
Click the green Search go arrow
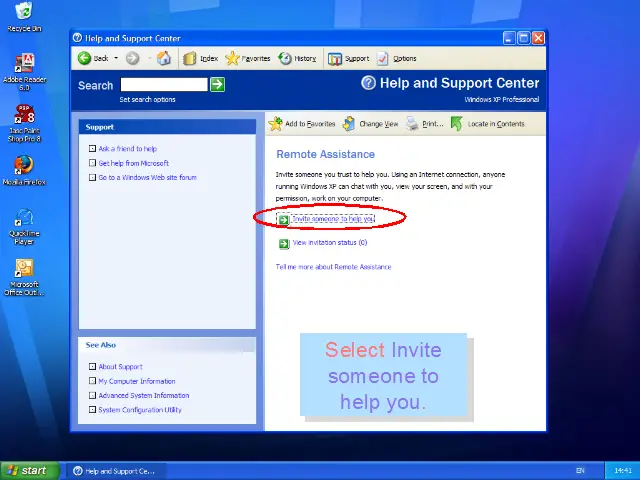point(217,85)
